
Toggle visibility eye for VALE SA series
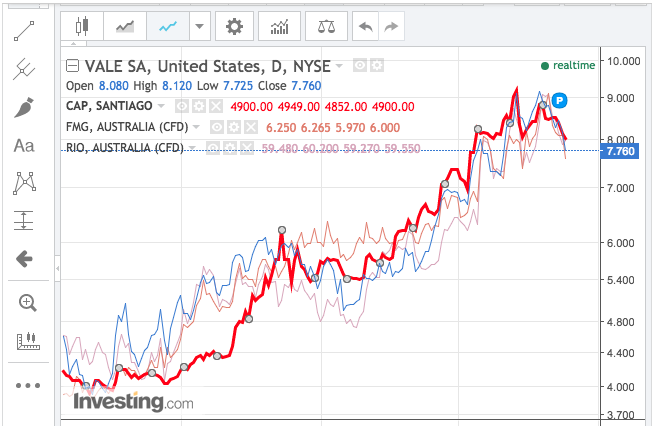click(x=360, y=66)
